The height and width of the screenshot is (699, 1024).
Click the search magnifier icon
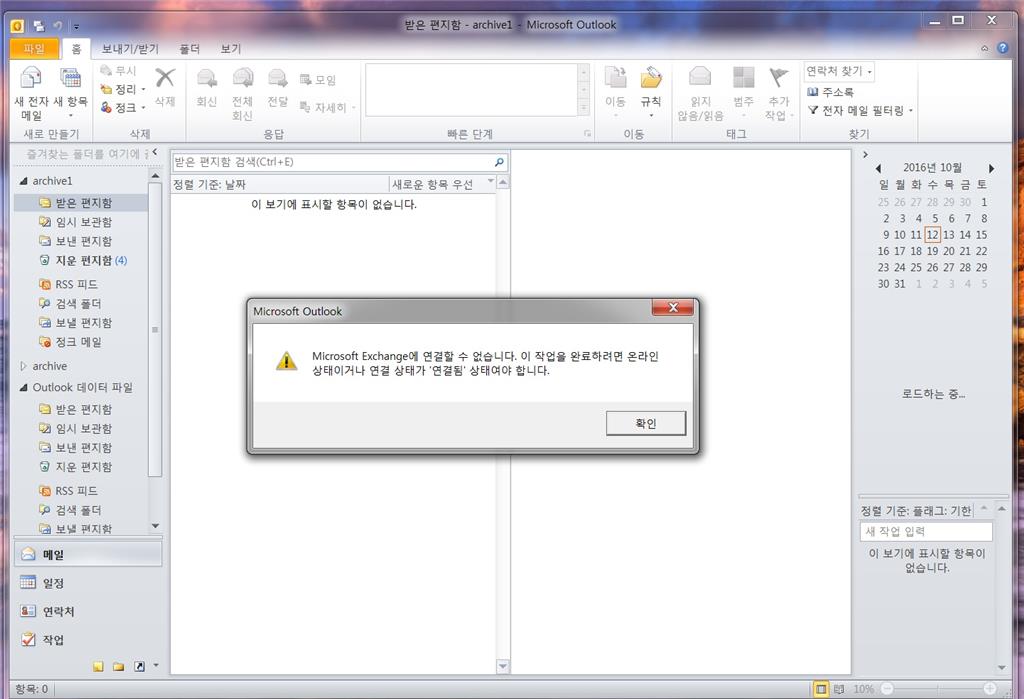coord(500,162)
